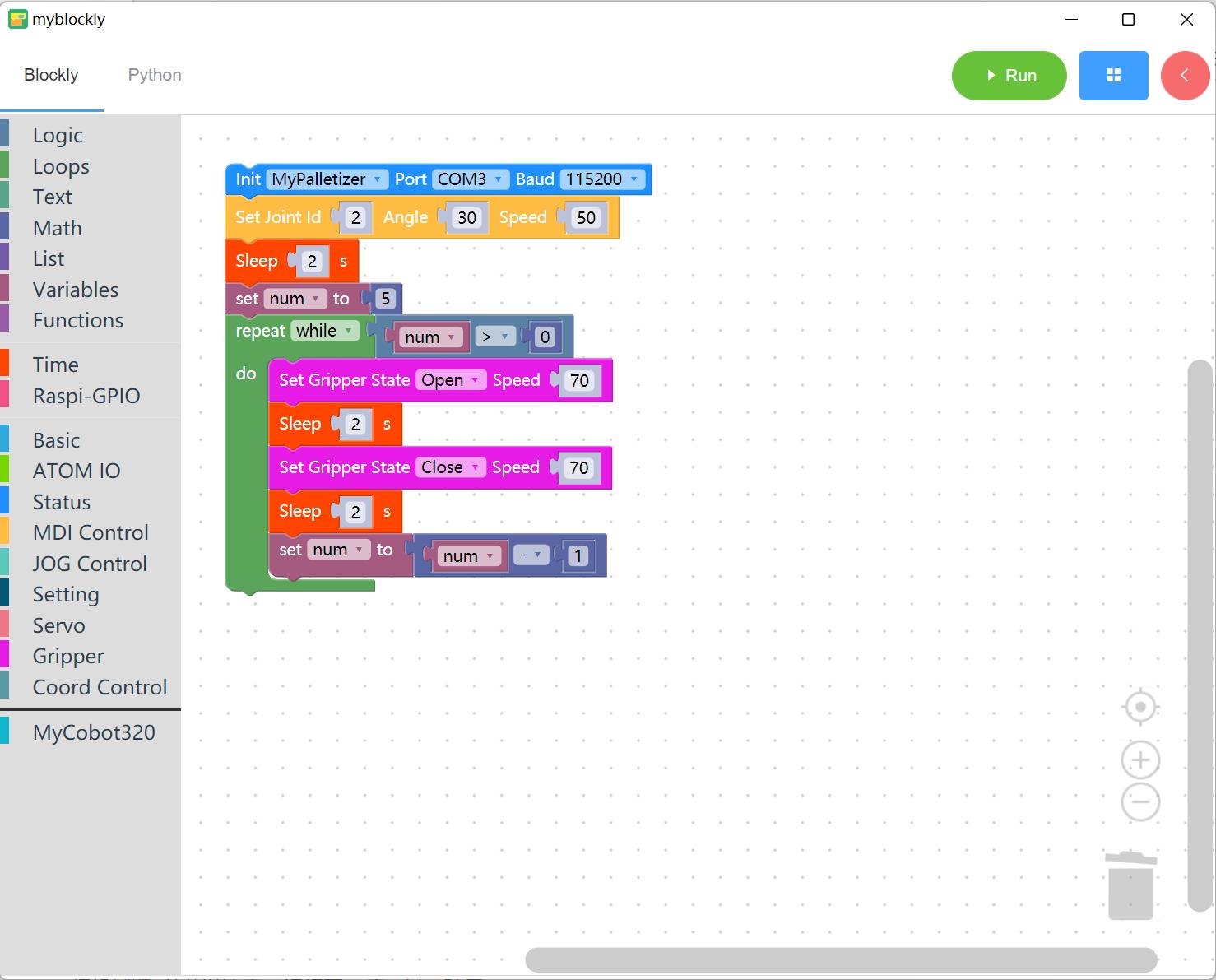Screen dimensions: 1216x980
Task: Zoom in with the plus icon
Action: 1140,759
